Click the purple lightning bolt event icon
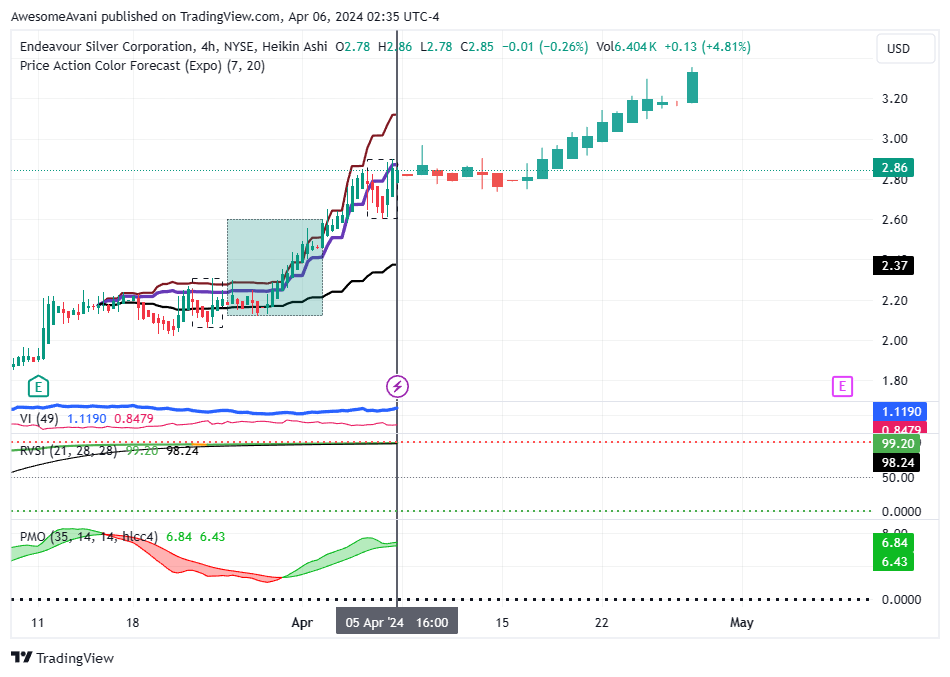The height and width of the screenshot is (677, 950). (x=397, y=386)
